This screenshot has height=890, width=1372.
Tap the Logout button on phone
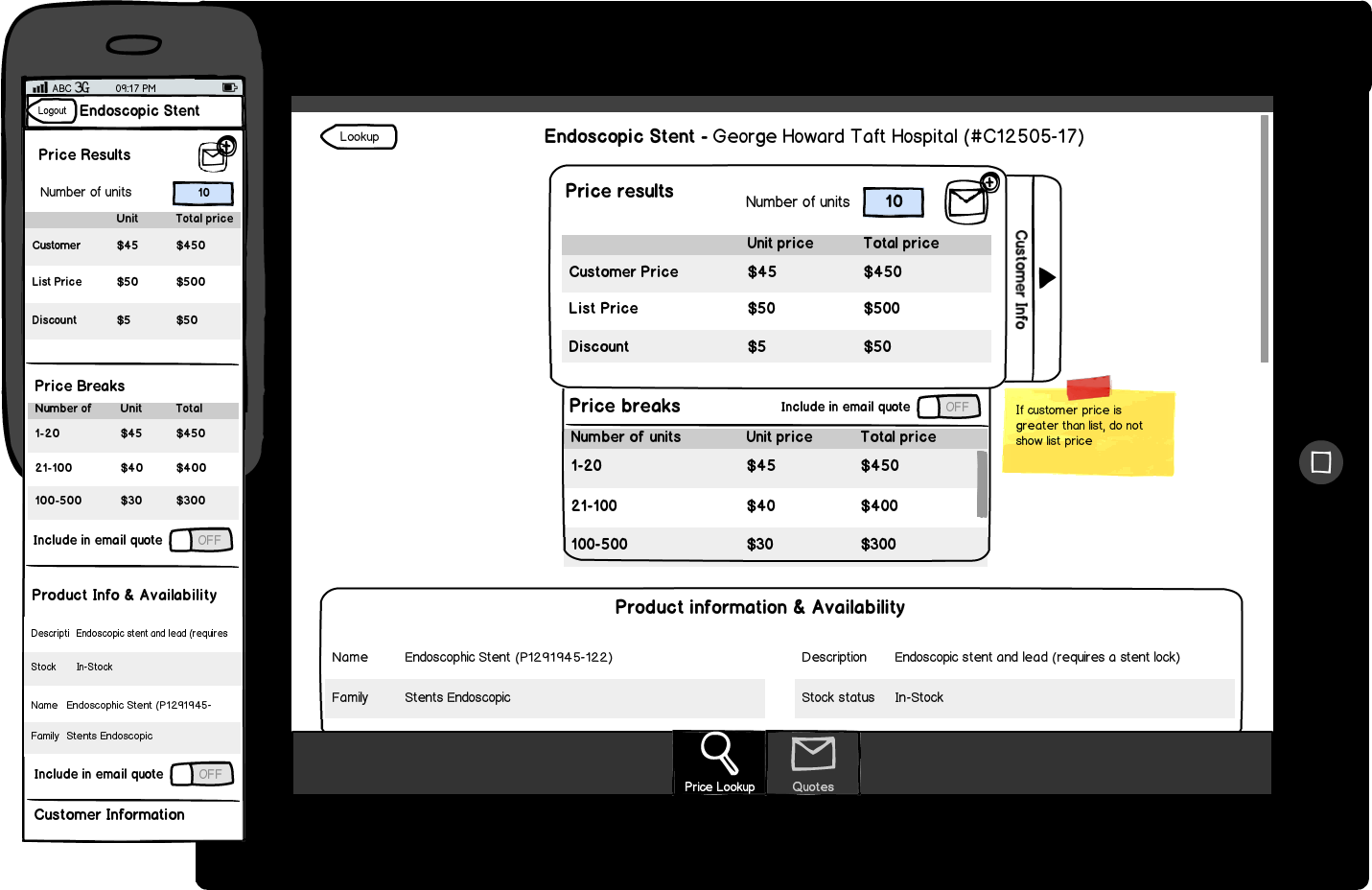coord(52,110)
